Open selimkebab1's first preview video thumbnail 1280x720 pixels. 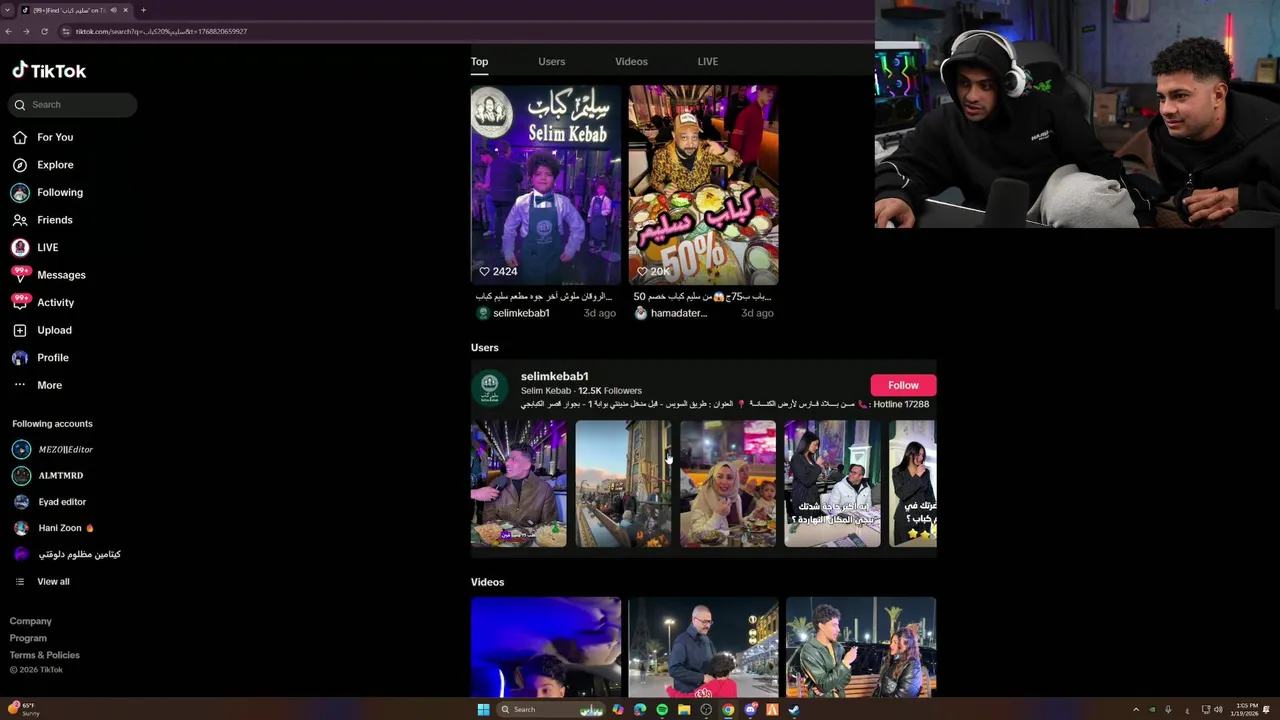[519, 484]
